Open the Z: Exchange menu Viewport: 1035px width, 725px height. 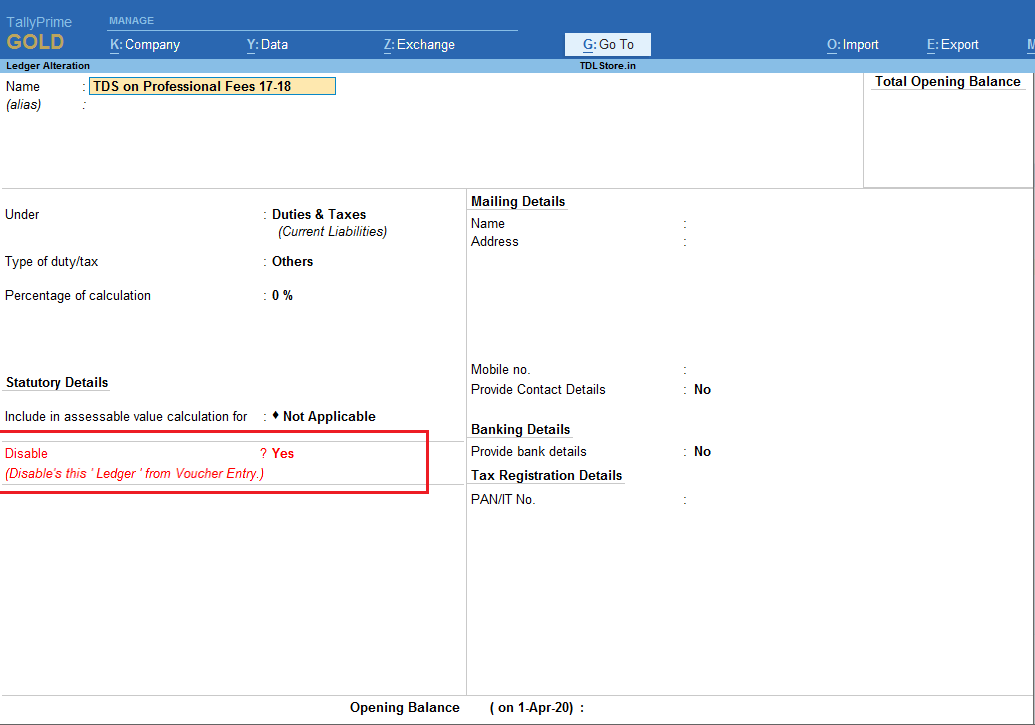(x=419, y=44)
